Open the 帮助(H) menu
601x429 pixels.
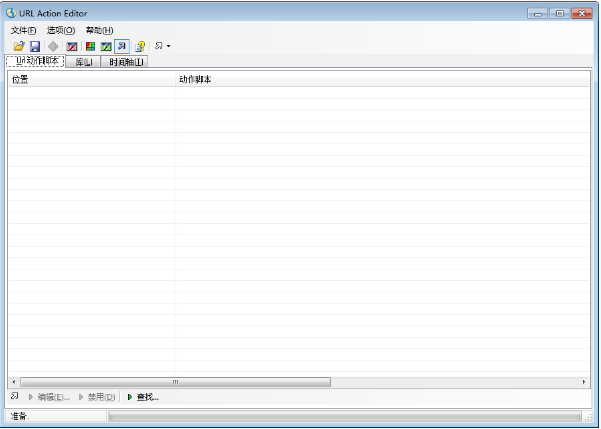[x=100, y=30]
